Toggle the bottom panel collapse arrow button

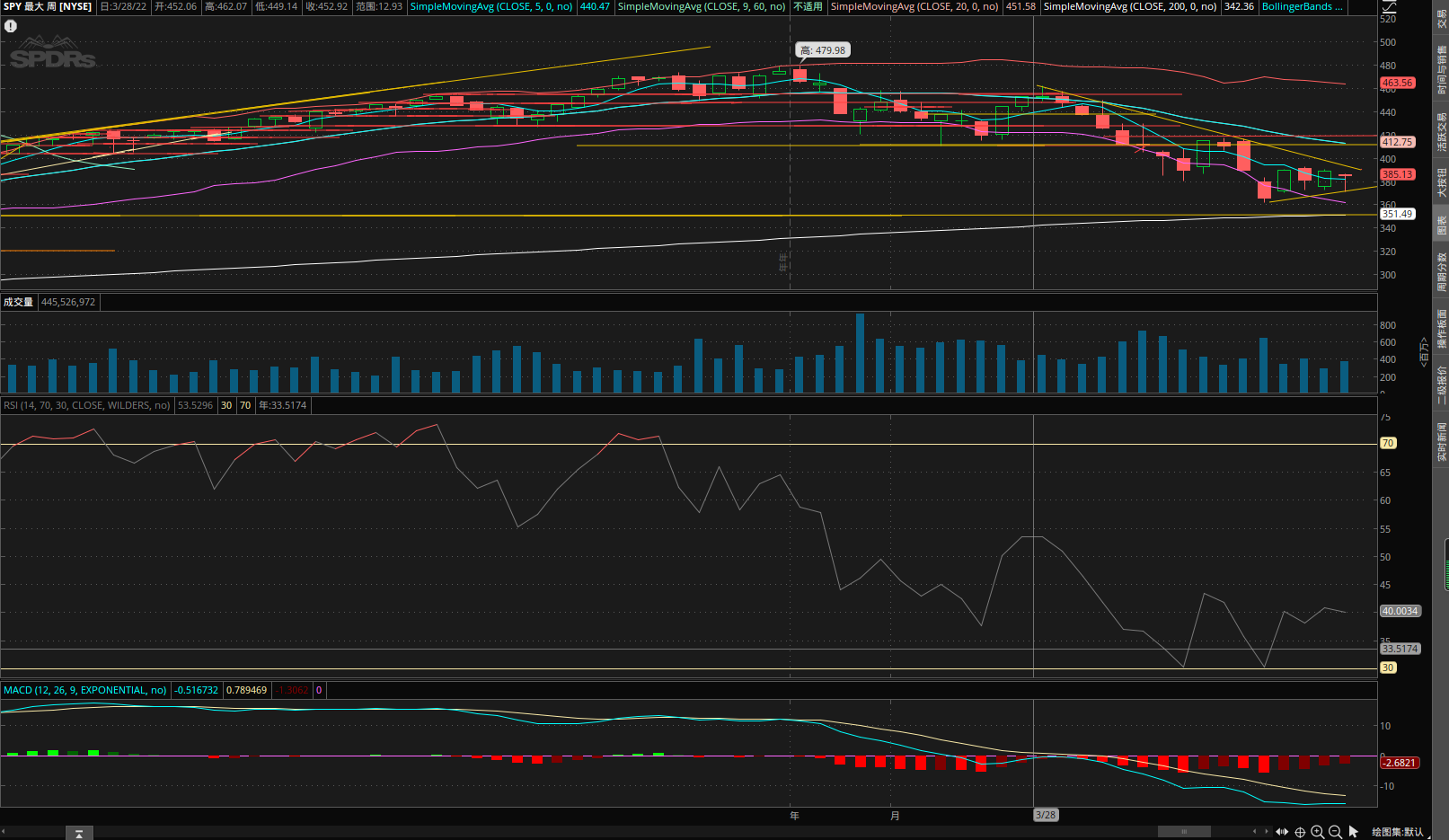click(x=79, y=834)
